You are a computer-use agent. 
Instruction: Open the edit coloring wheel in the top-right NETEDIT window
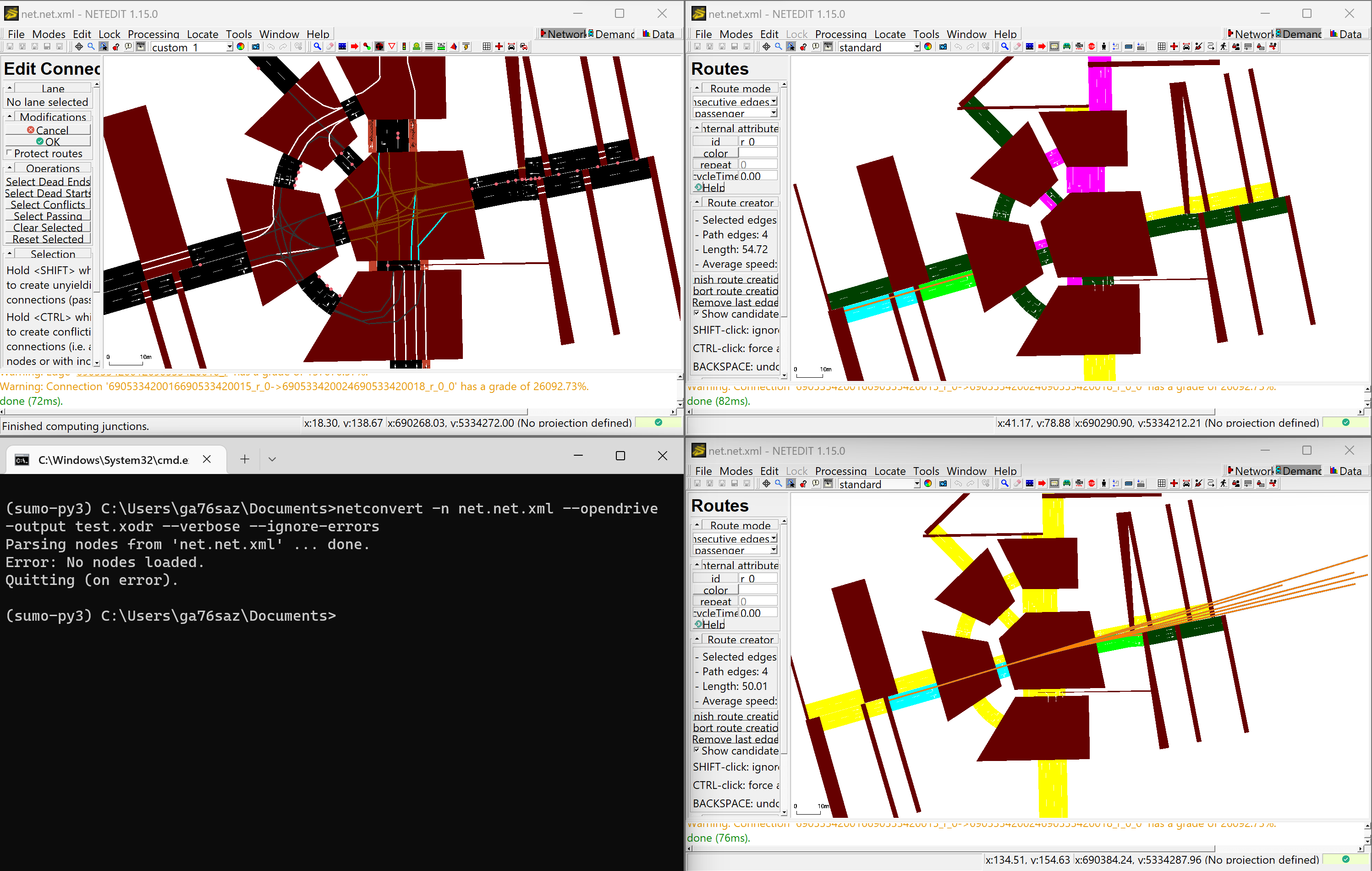click(x=928, y=47)
